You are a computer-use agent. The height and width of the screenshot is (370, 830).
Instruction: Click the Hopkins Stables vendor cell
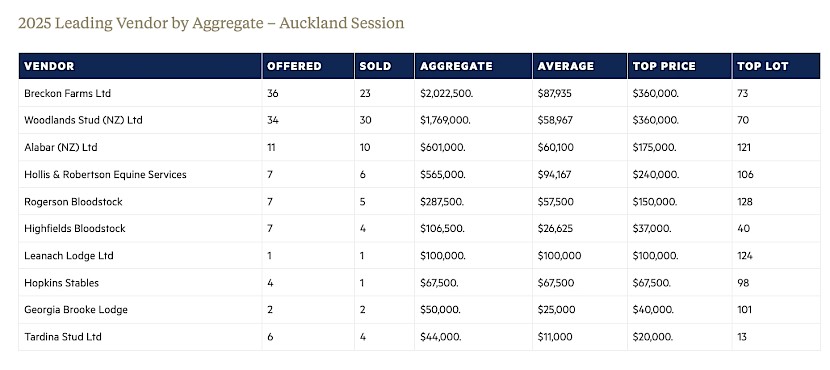[x=61, y=283]
